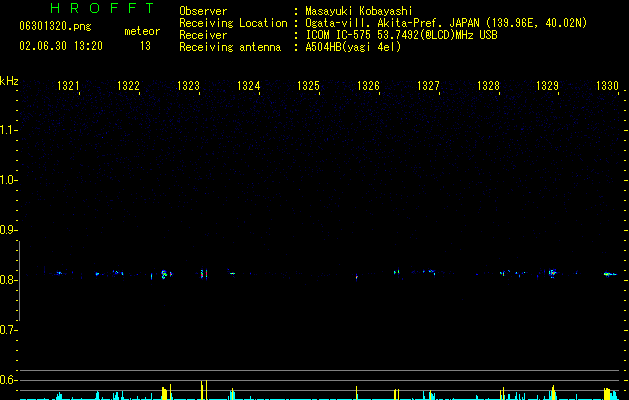Click the 1329 time marker
Viewport: 629px width, 400px height.
click(x=548, y=86)
